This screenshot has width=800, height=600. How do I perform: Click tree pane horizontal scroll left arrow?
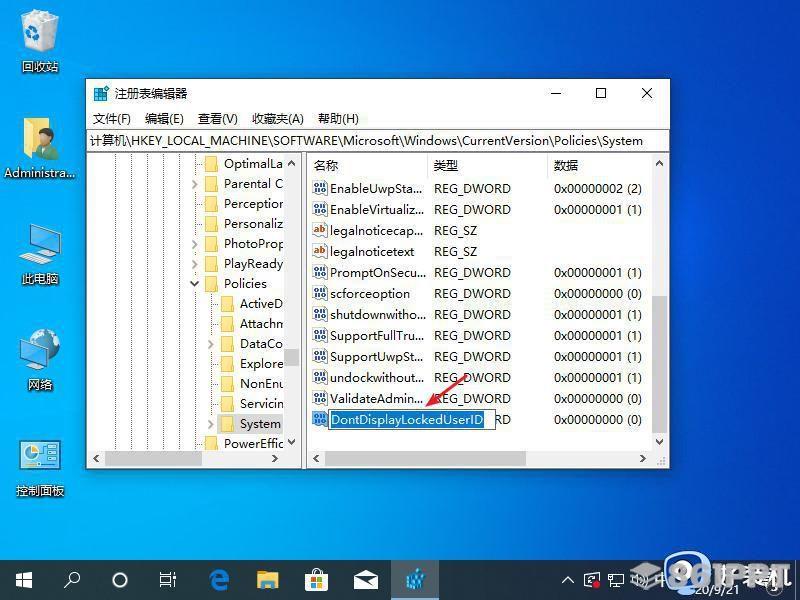pyautogui.click(x=96, y=459)
